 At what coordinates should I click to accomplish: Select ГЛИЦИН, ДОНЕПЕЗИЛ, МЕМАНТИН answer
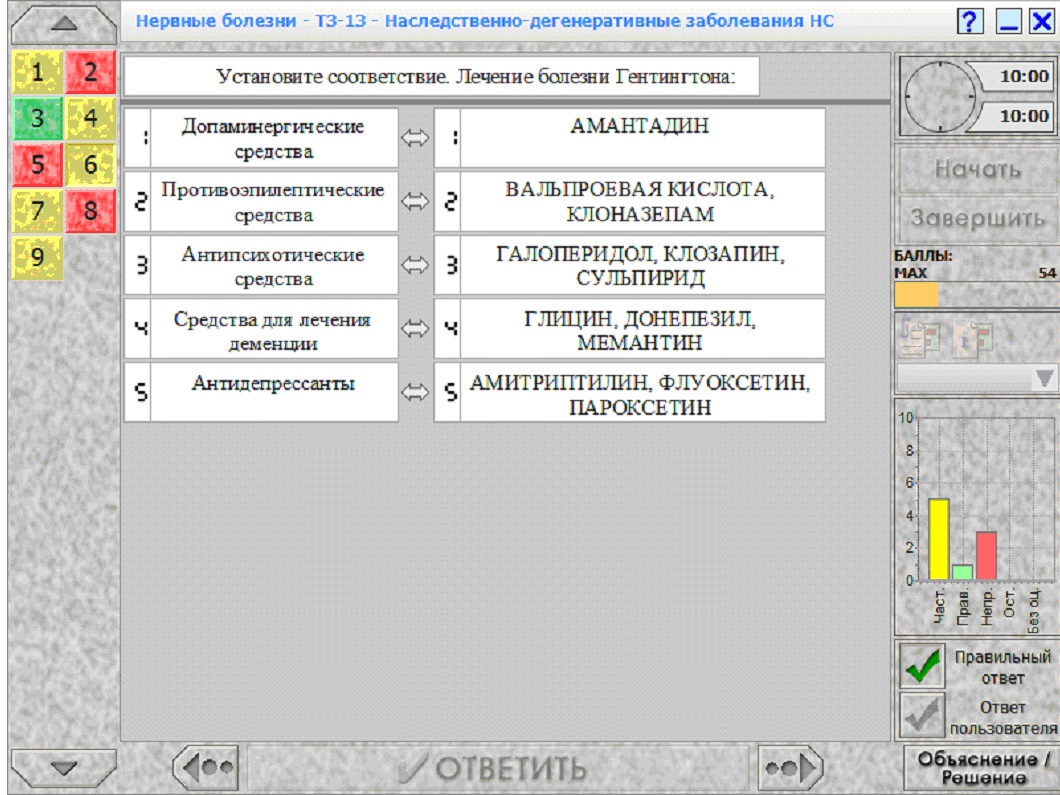pyautogui.click(x=629, y=329)
